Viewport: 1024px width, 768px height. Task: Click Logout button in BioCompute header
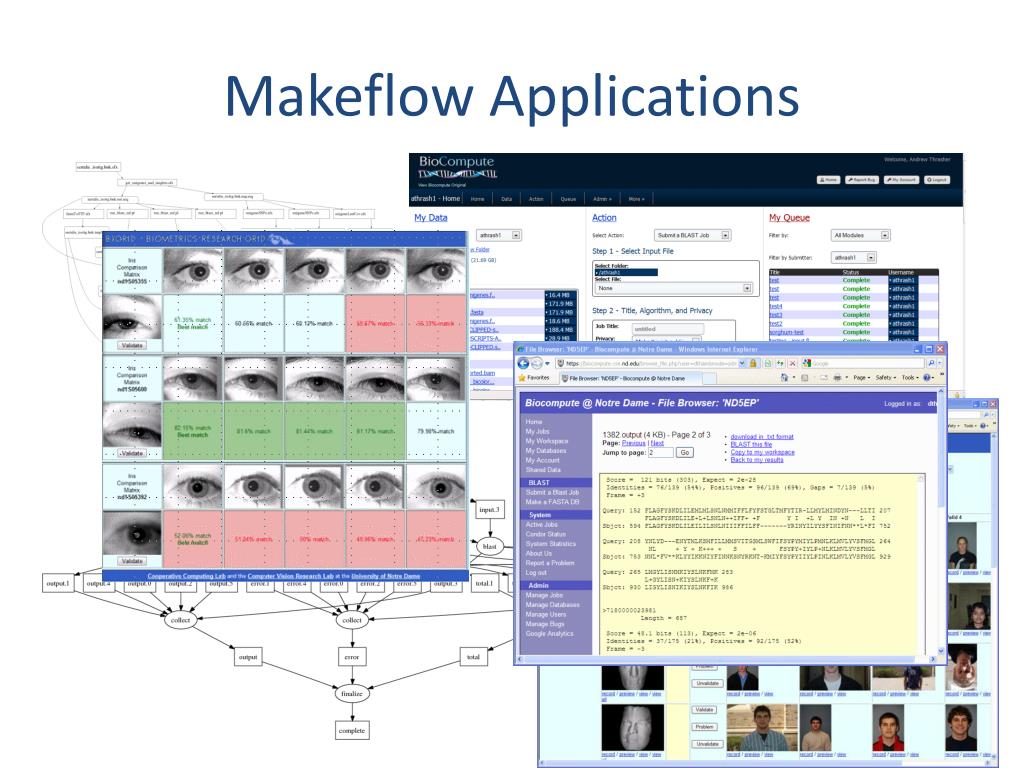coord(937,180)
